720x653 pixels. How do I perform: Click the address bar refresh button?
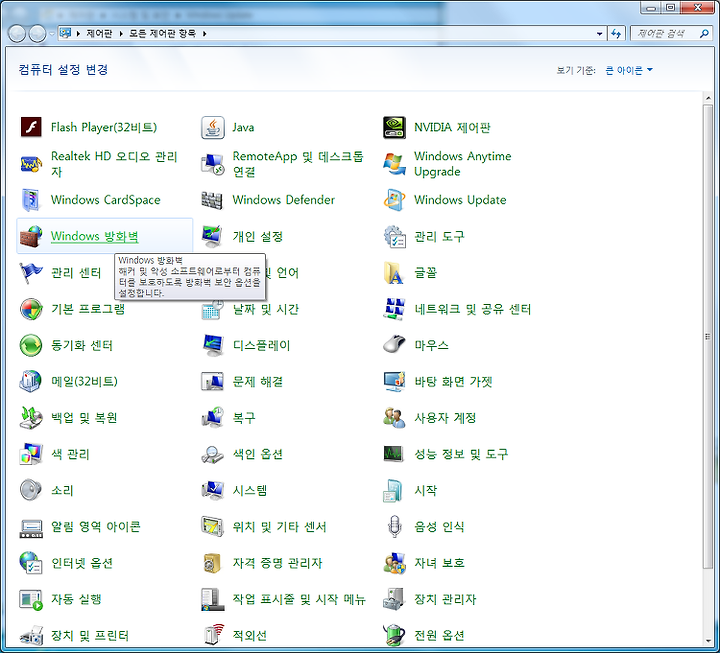[x=616, y=34]
